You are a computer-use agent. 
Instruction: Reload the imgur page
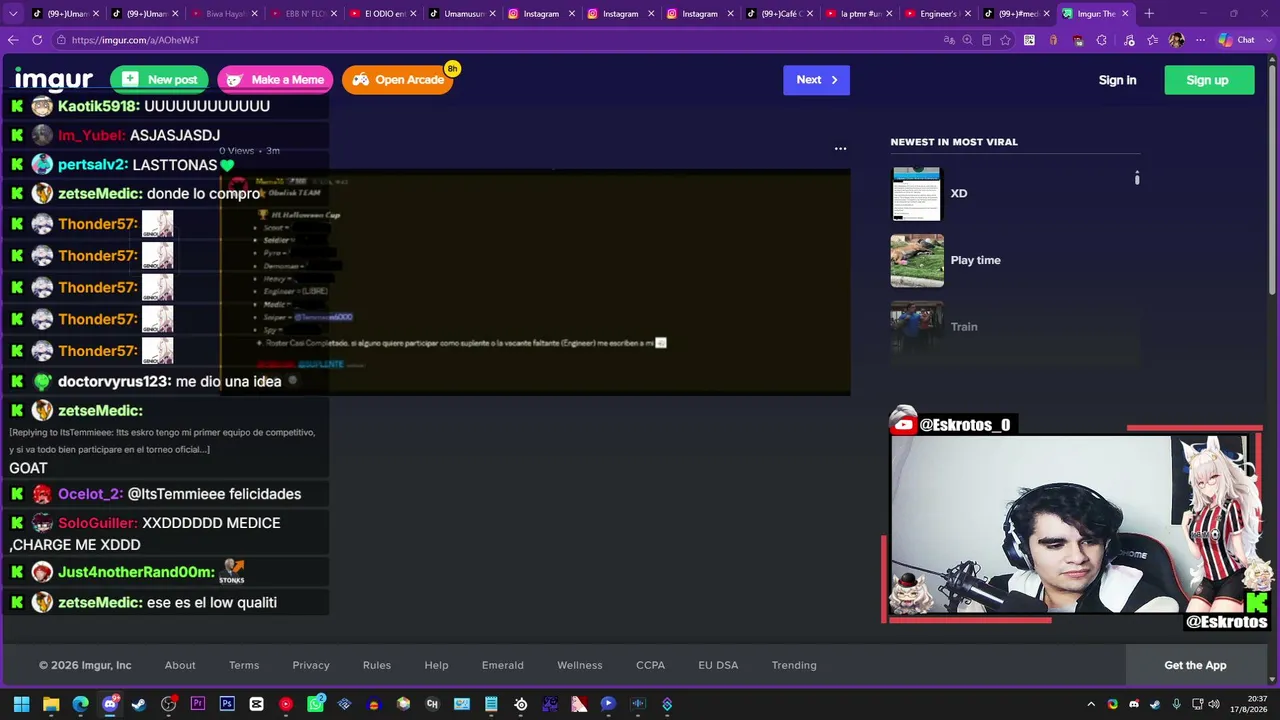coord(37,40)
